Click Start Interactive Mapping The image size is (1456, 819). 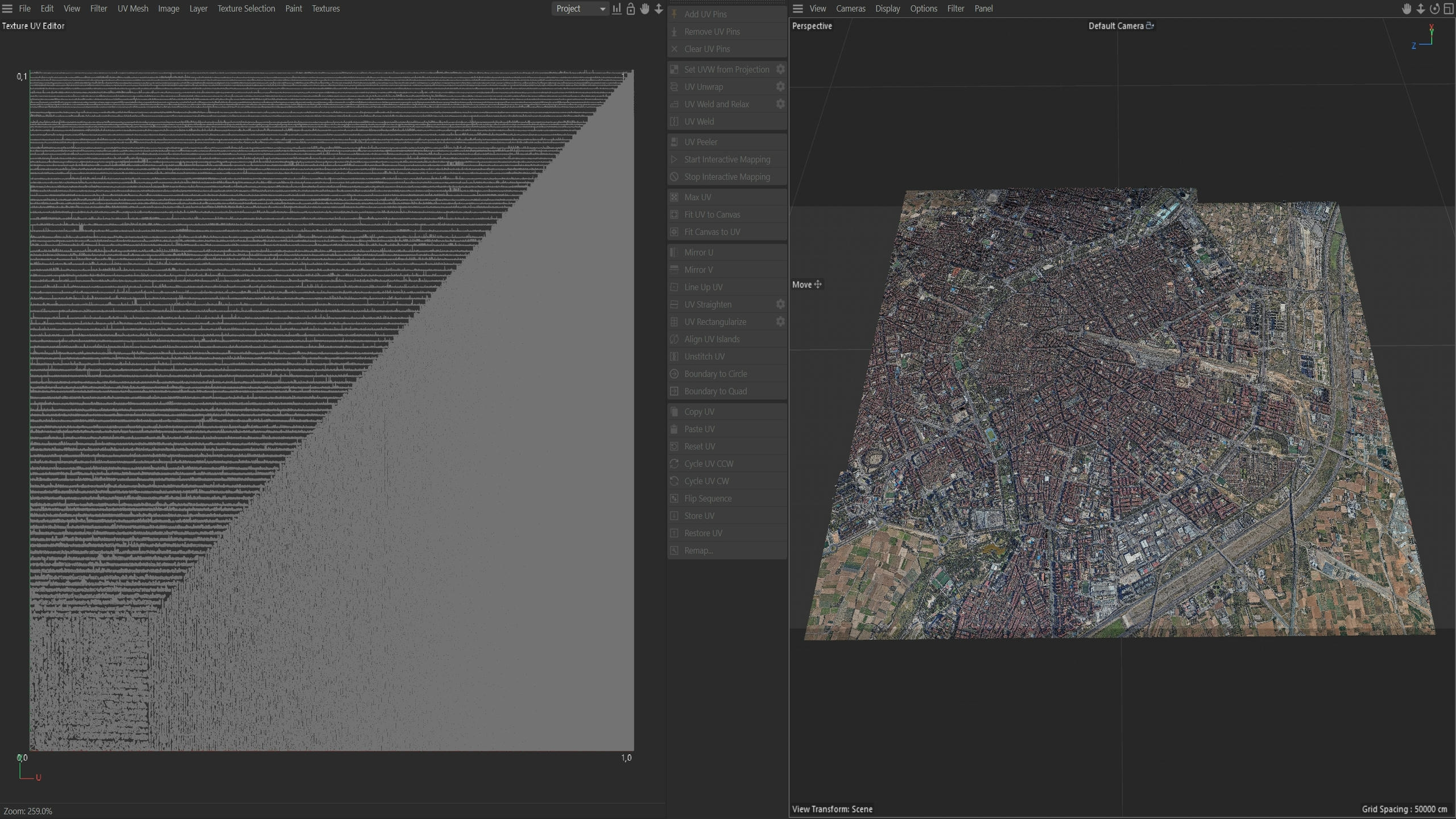tap(727, 159)
